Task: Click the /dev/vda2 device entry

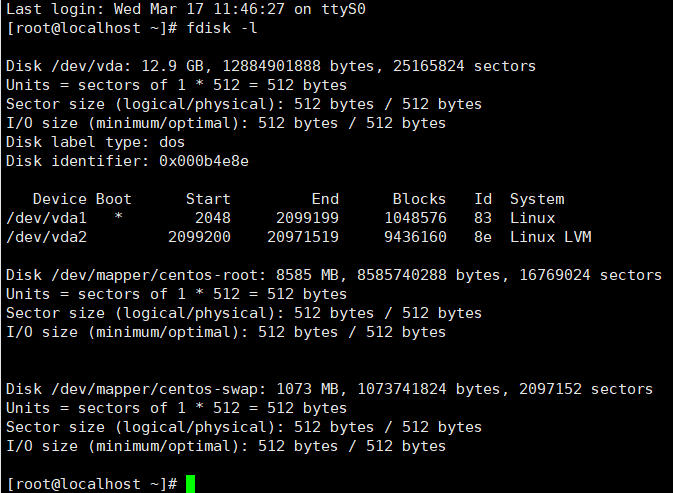Action: click(46, 237)
